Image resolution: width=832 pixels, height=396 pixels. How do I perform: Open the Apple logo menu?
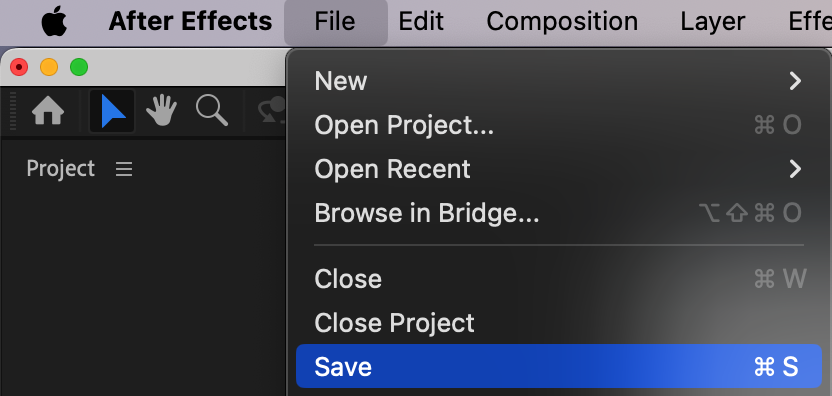(55, 22)
